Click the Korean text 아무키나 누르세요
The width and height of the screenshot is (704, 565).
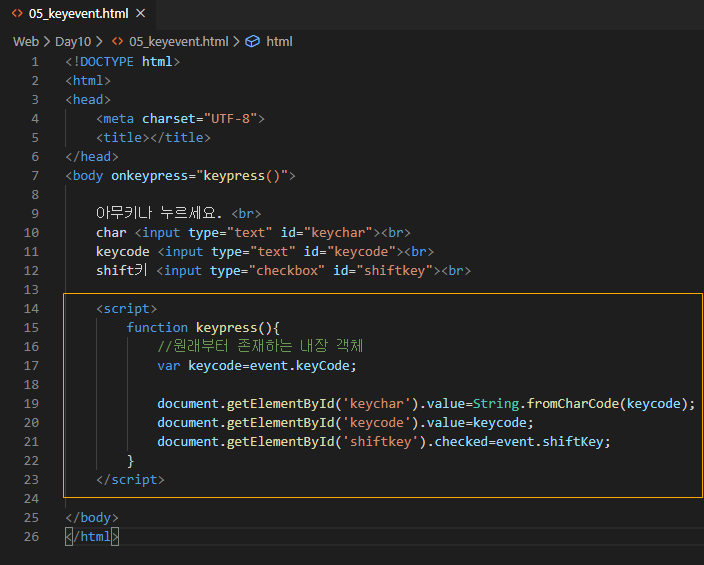point(159,213)
